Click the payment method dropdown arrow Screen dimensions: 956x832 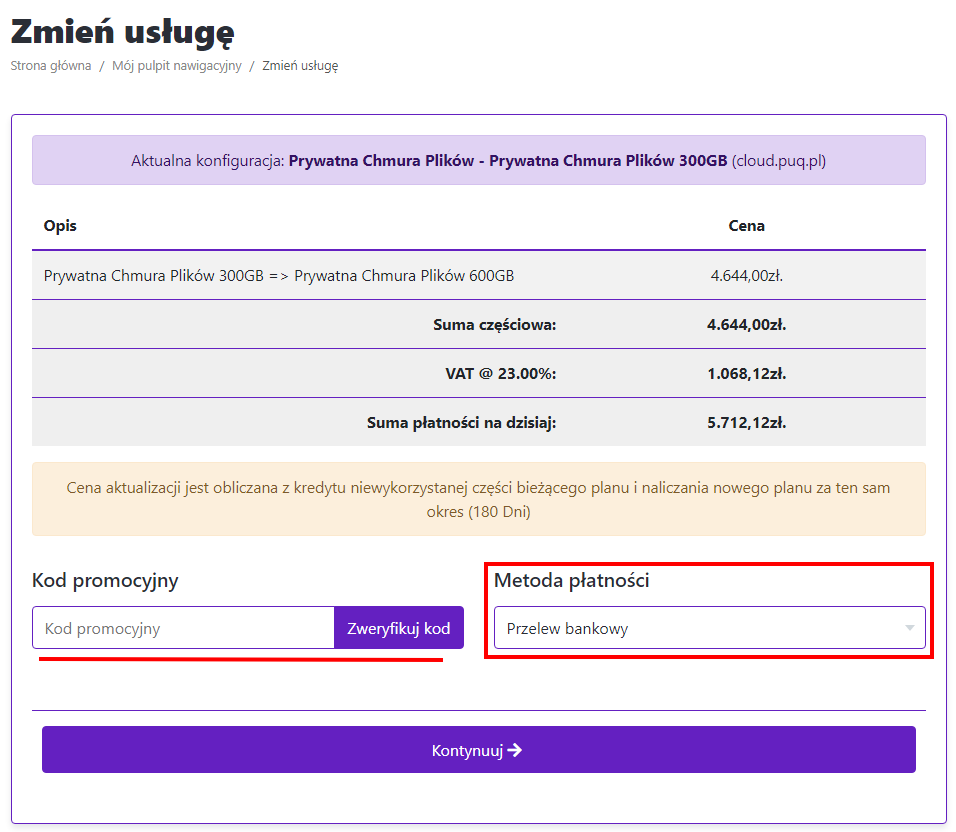click(909, 628)
